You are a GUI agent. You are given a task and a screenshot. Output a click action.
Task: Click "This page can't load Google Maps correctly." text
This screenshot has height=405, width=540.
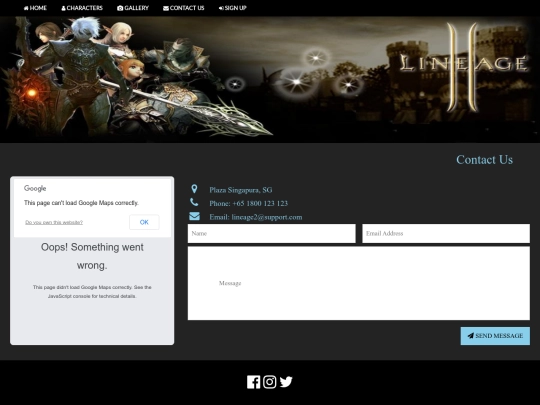(81, 203)
